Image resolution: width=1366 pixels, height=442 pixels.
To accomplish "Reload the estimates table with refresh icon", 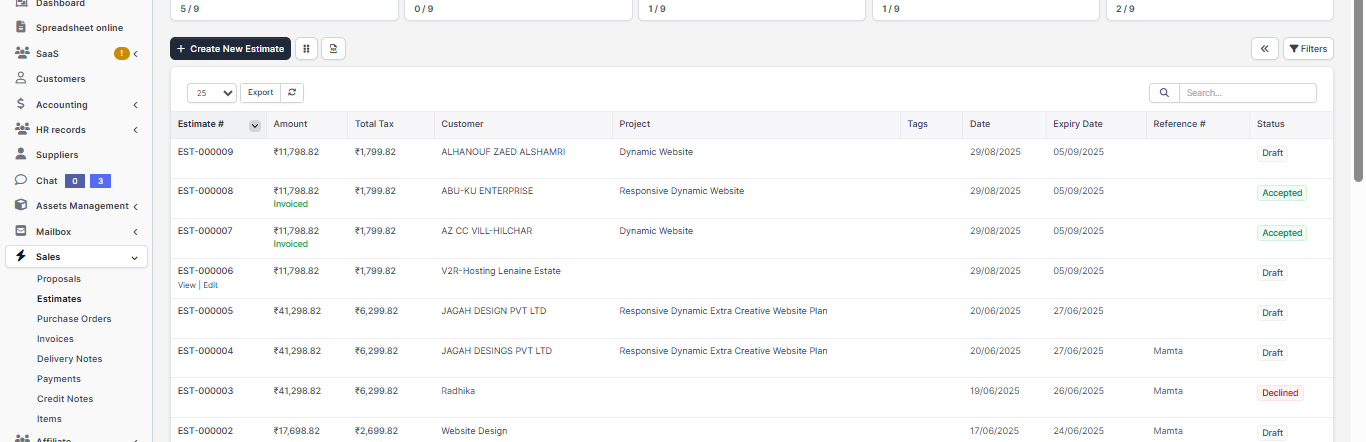I will coord(292,93).
